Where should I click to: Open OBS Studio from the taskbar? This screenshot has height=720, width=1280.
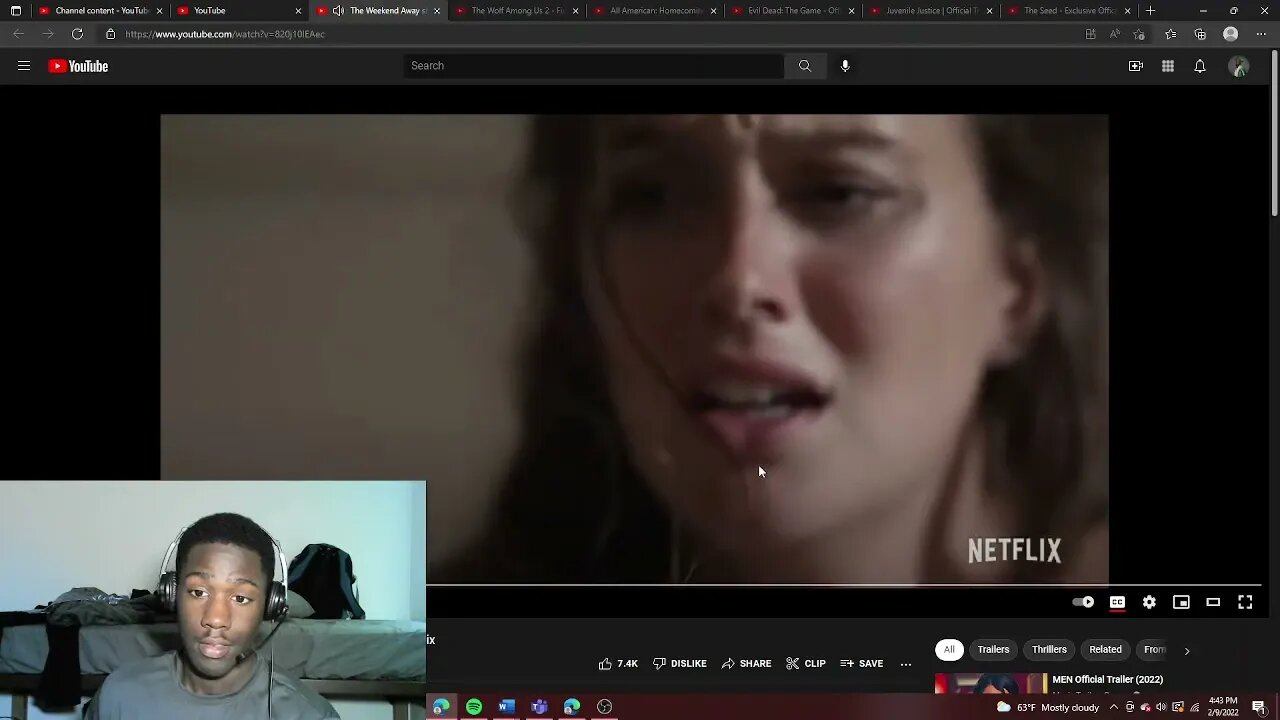pos(604,707)
